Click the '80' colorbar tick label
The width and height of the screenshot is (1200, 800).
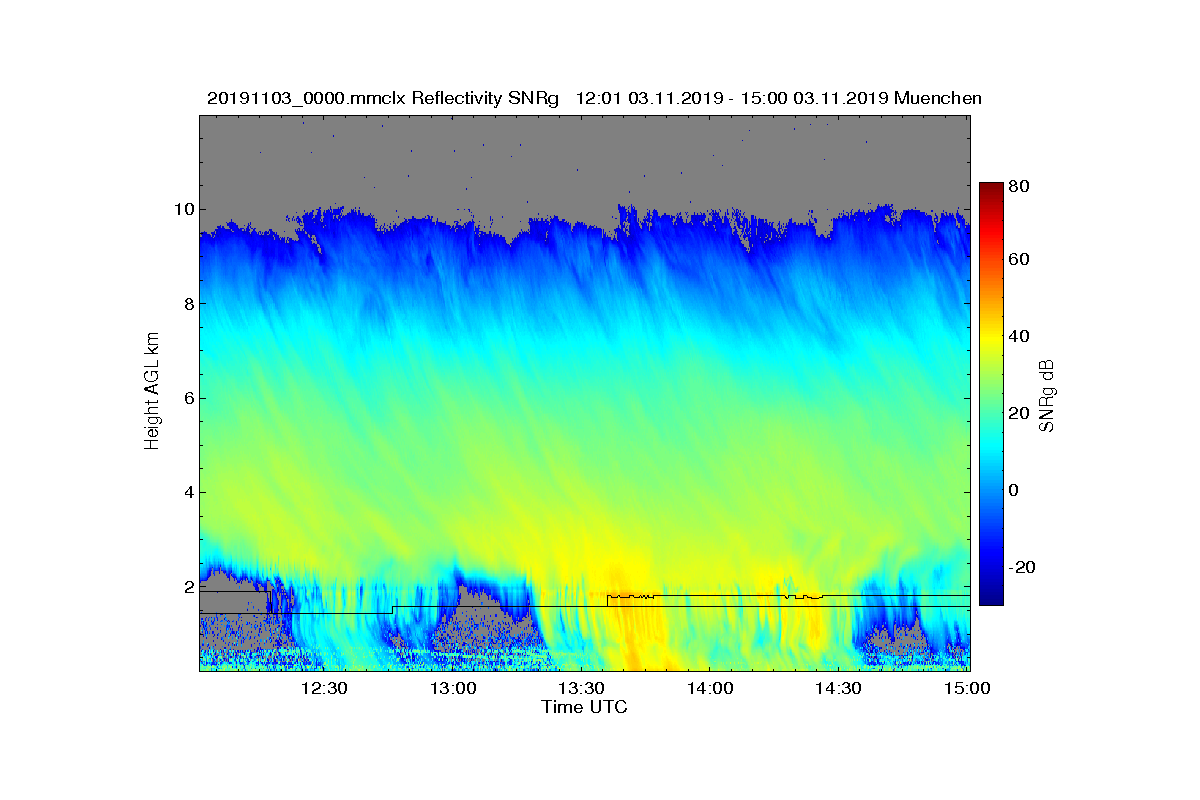[x=1021, y=186]
